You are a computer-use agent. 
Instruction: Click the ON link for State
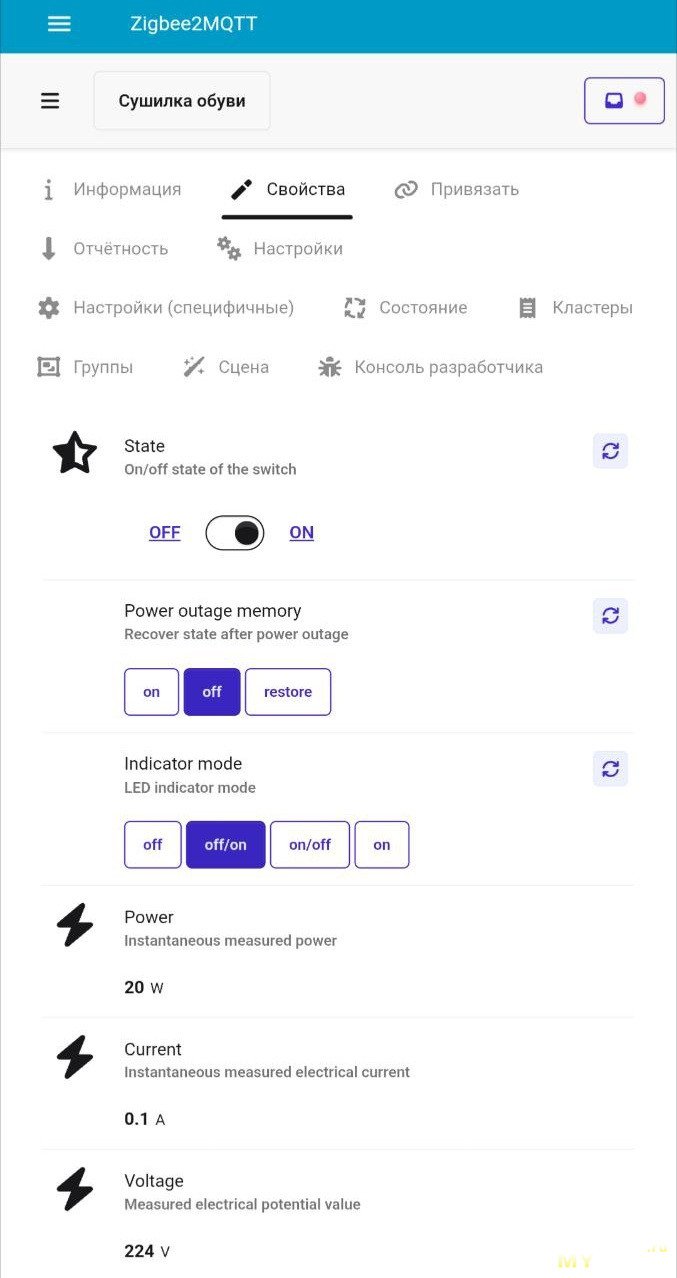301,533
